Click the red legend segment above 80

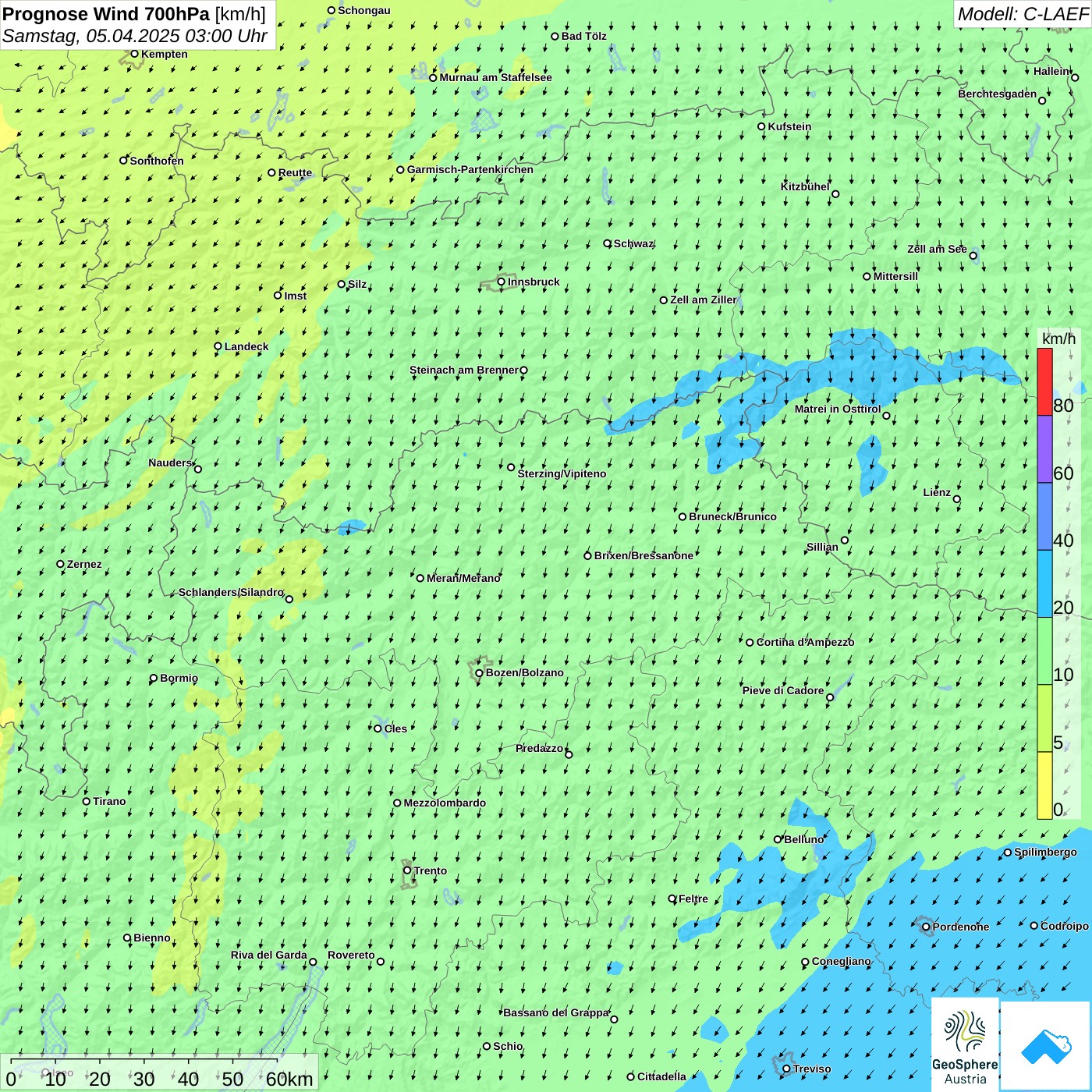click(x=1044, y=381)
